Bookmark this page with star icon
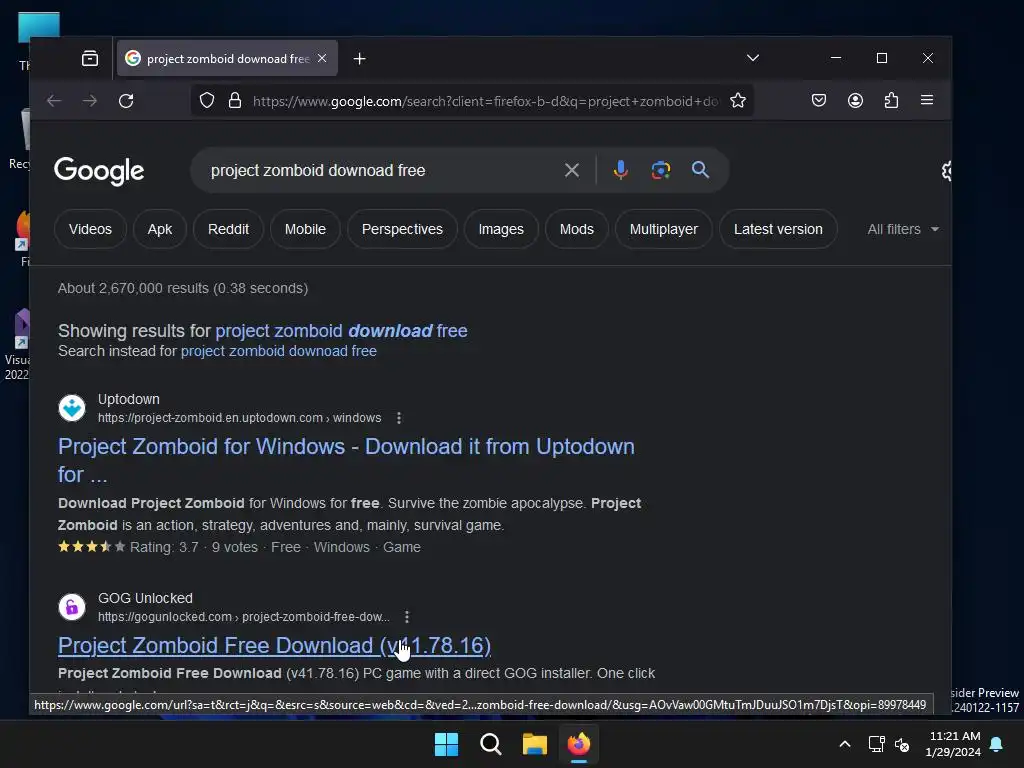This screenshot has height=768, width=1024. point(738,101)
